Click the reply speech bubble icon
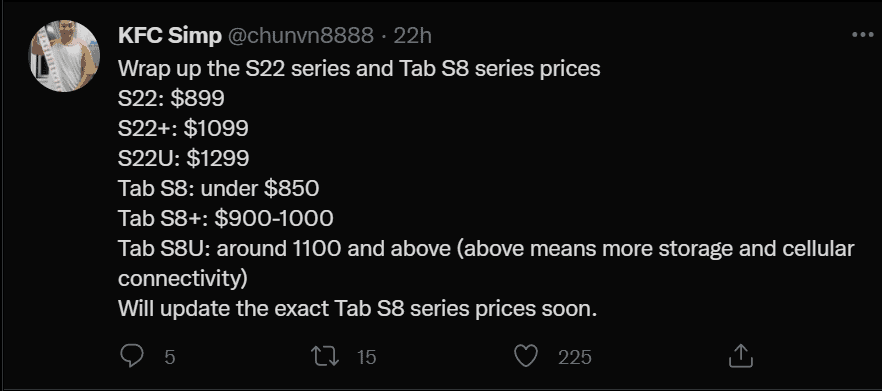The width and height of the screenshot is (882, 391). pos(132,356)
